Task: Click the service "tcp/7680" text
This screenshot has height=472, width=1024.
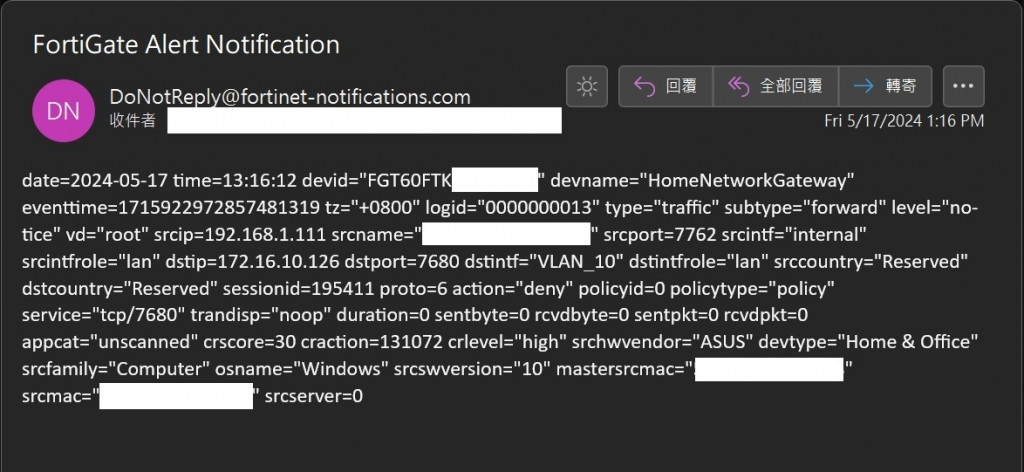Action: [x=87, y=316]
